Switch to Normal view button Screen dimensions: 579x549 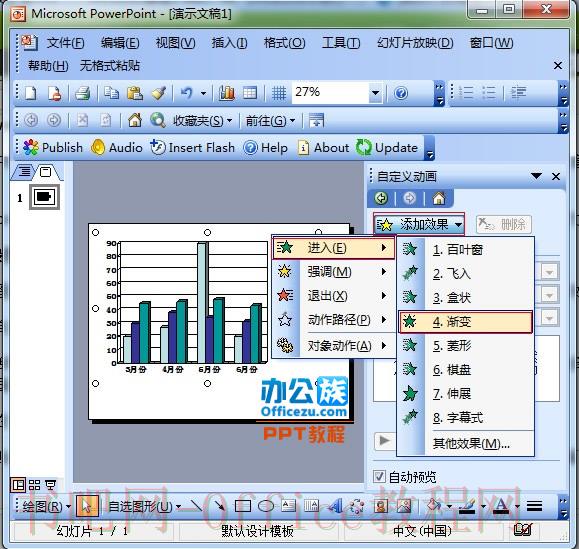(18, 485)
